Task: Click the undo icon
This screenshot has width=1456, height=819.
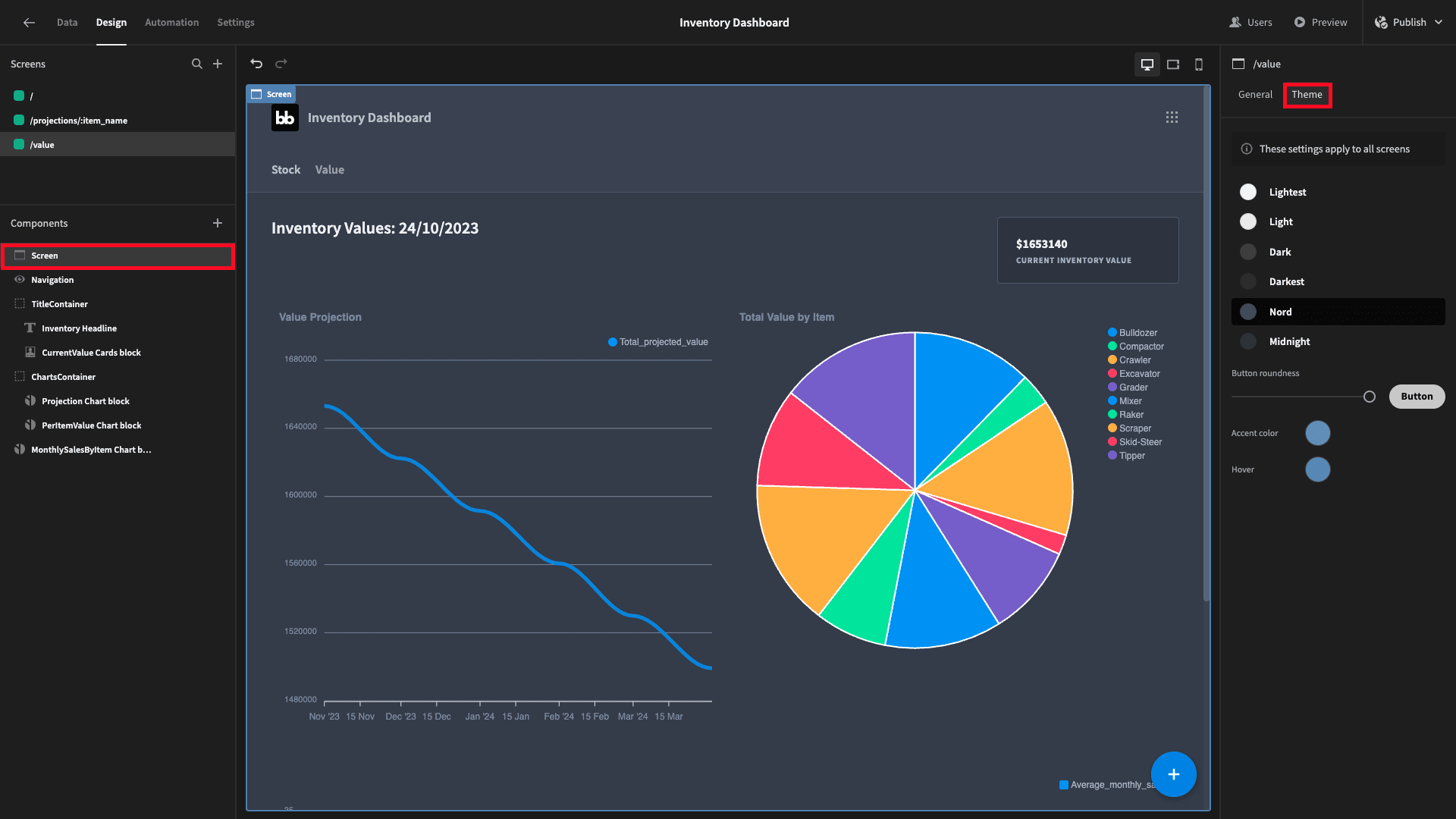Action: (x=256, y=64)
